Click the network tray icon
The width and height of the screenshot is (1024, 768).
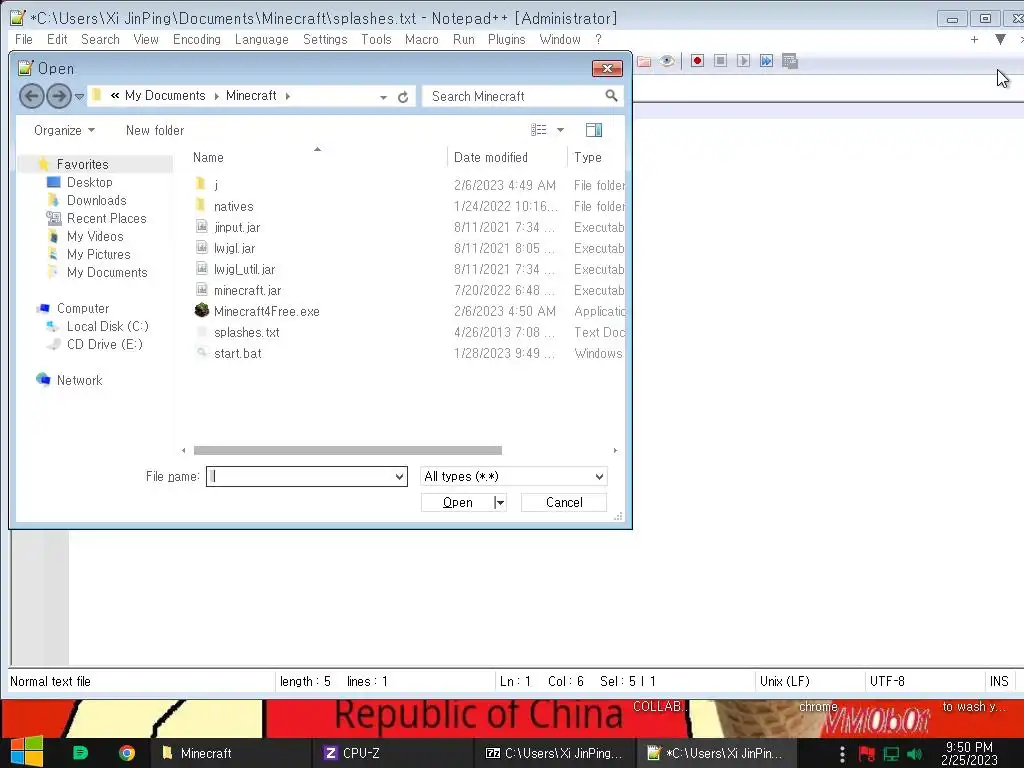point(891,754)
